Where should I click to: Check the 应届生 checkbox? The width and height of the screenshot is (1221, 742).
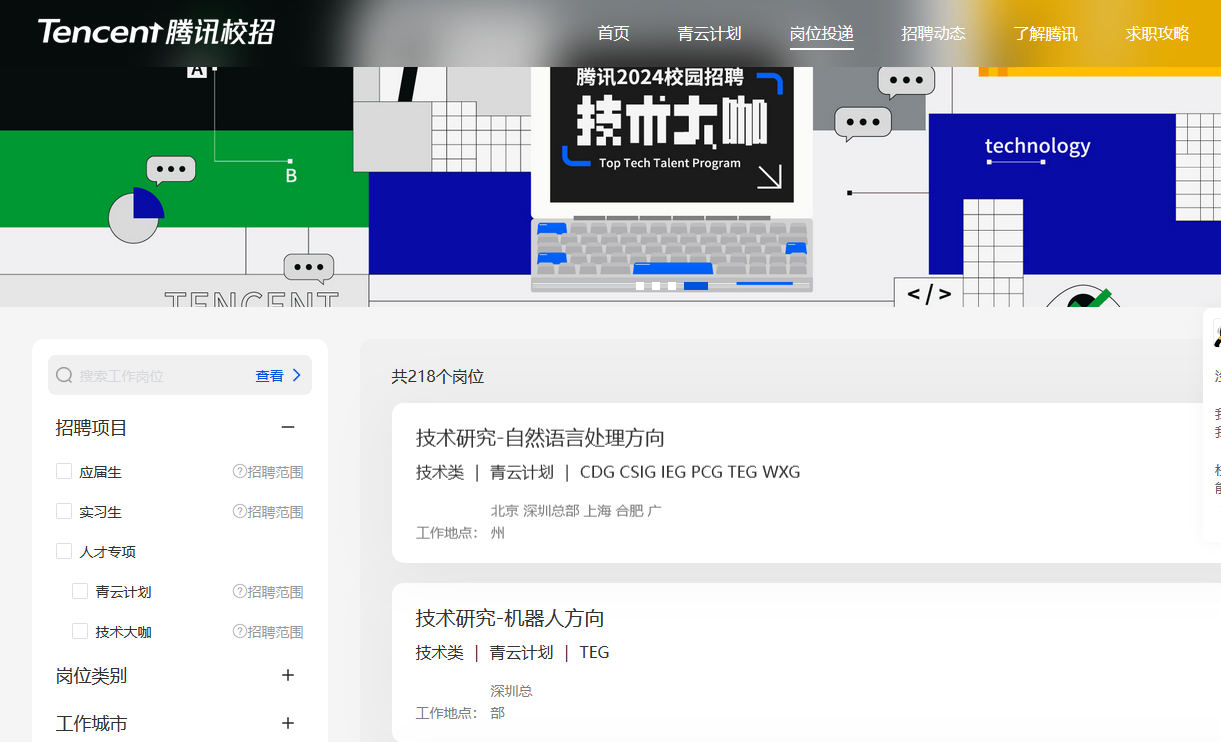64,471
